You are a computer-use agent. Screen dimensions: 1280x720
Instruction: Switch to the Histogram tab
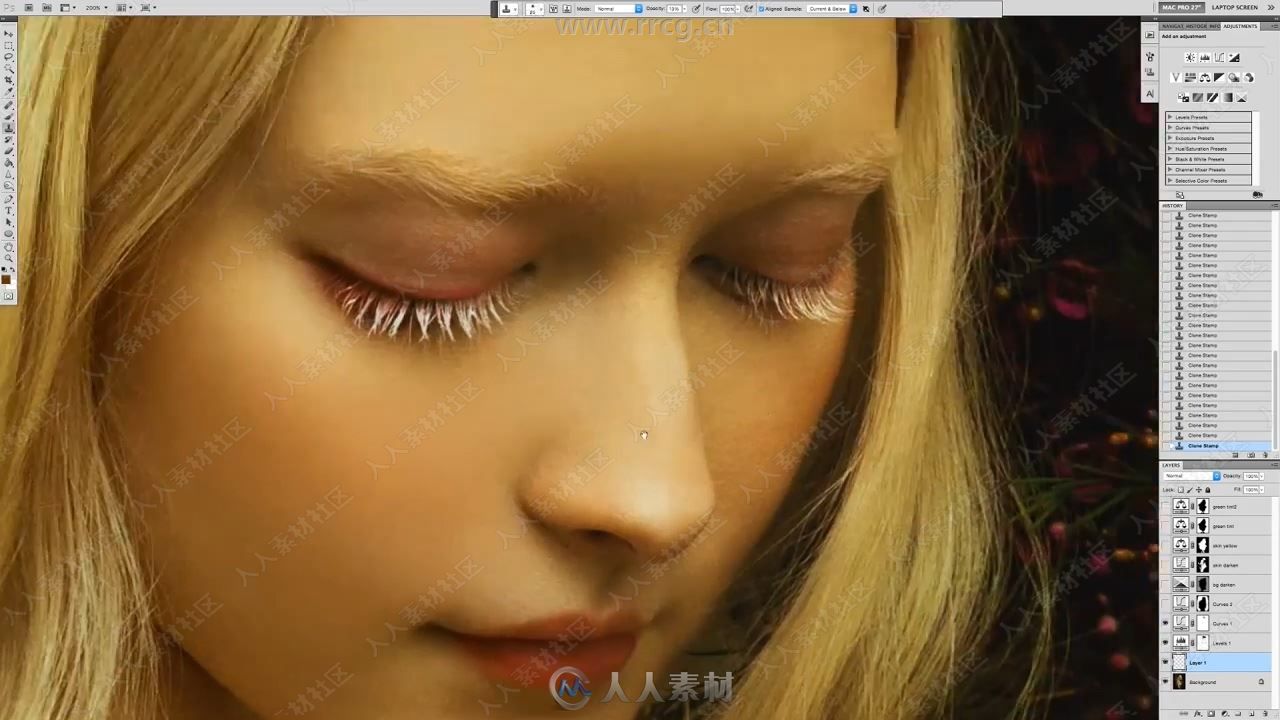click(x=1196, y=26)
